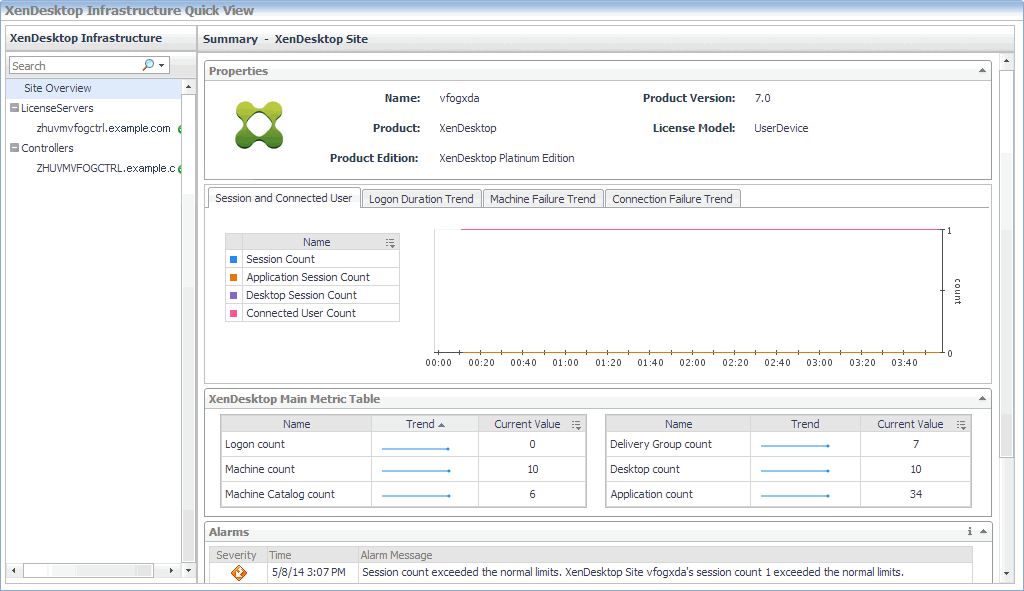1024x591 pixels.
Task: Click the tree panel scroll up arrow
Action: tap(189, 87)
